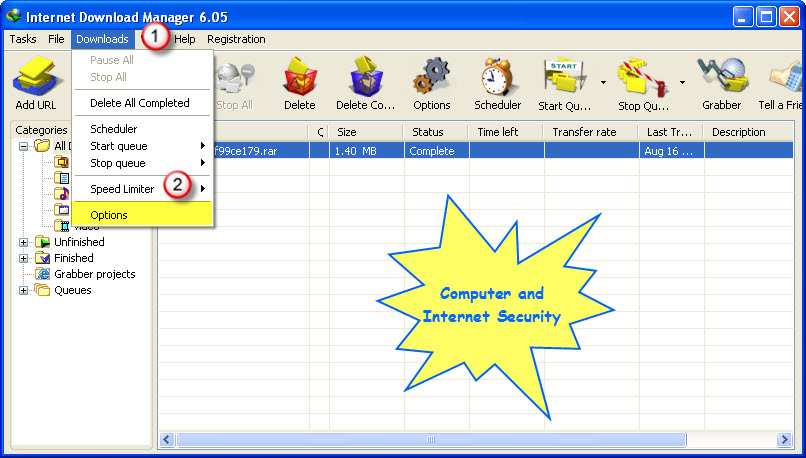
Task: Click the Start Queue toolbar icon
Action: tap(564, 77)
